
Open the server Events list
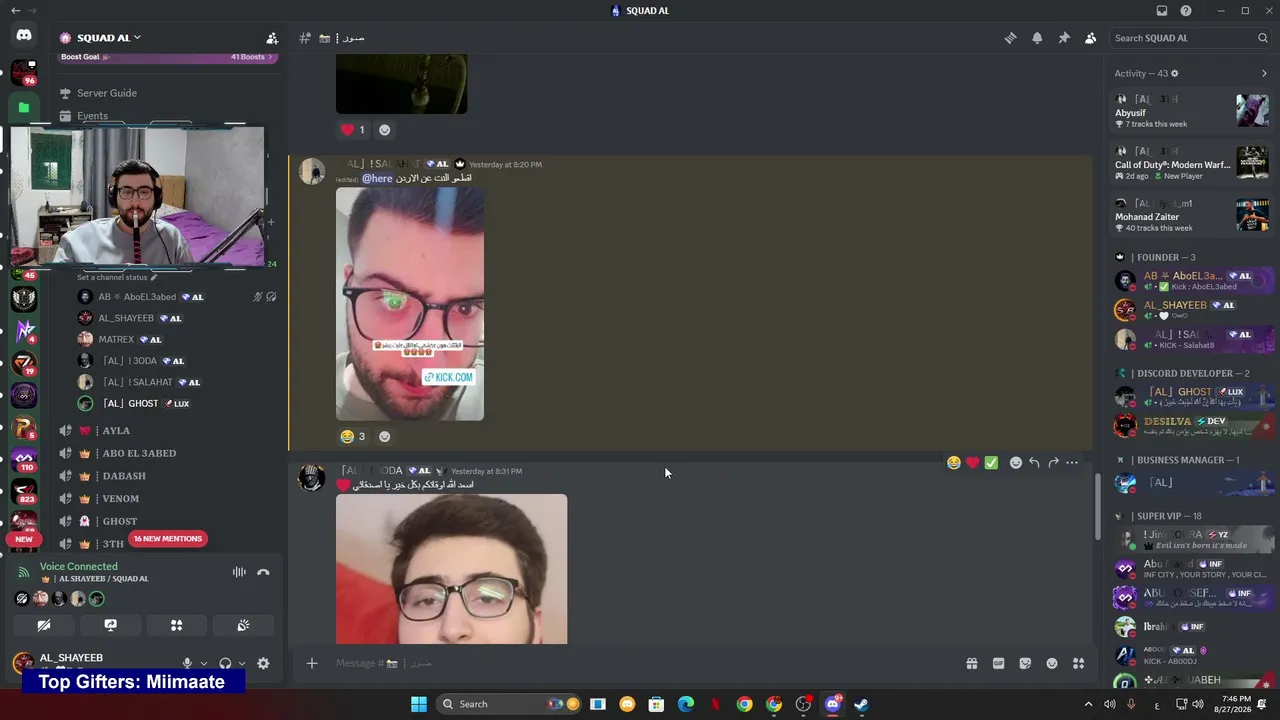coord(92,116)
